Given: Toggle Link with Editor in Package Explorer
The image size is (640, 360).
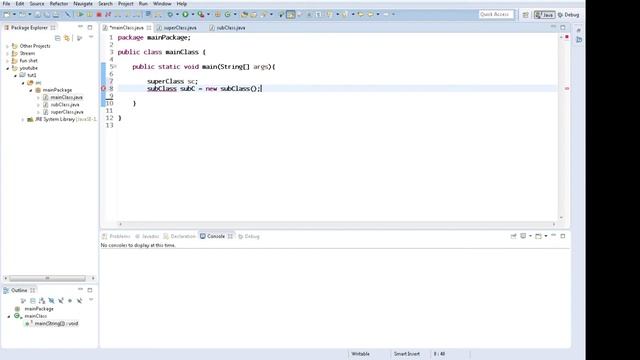Looking at the screenshot, I should click(x=67, y=38).
